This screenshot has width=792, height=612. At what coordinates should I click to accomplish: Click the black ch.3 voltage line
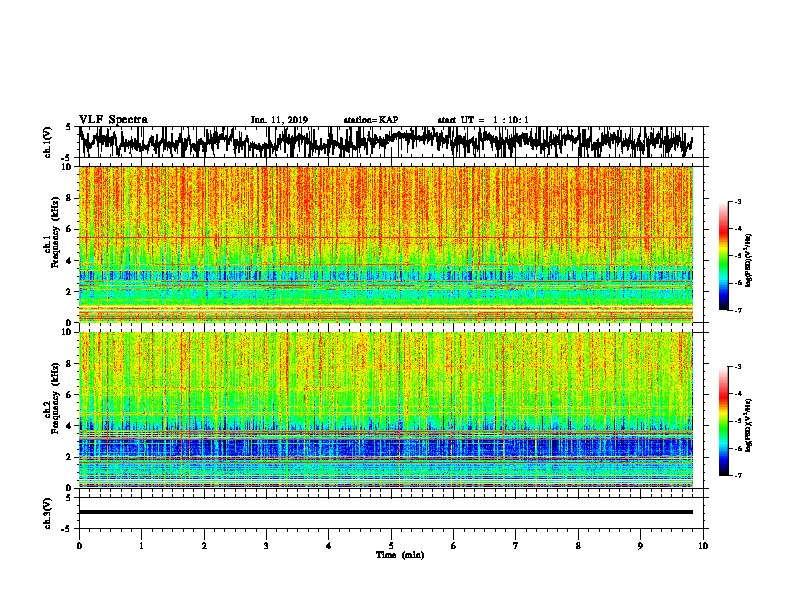point(385,512)
